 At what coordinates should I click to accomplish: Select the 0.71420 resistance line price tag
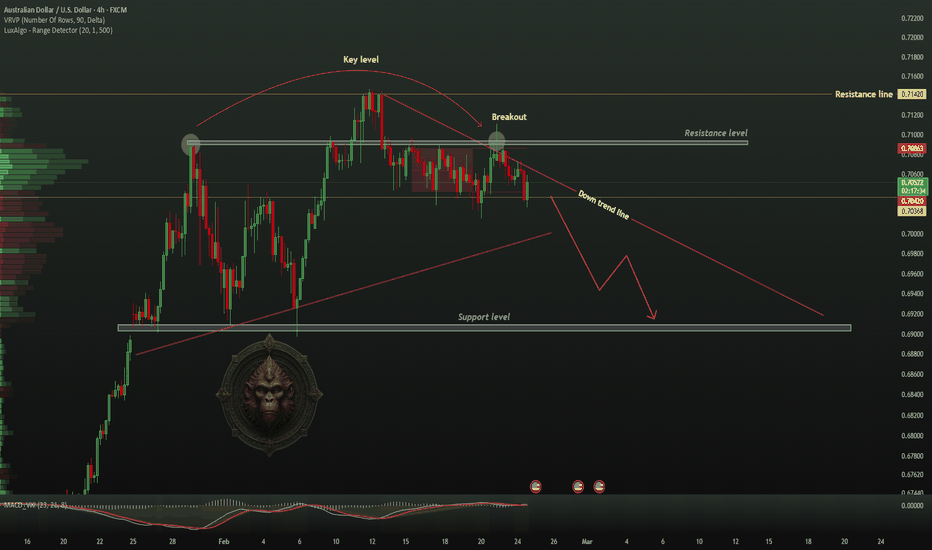coord(911,94)
